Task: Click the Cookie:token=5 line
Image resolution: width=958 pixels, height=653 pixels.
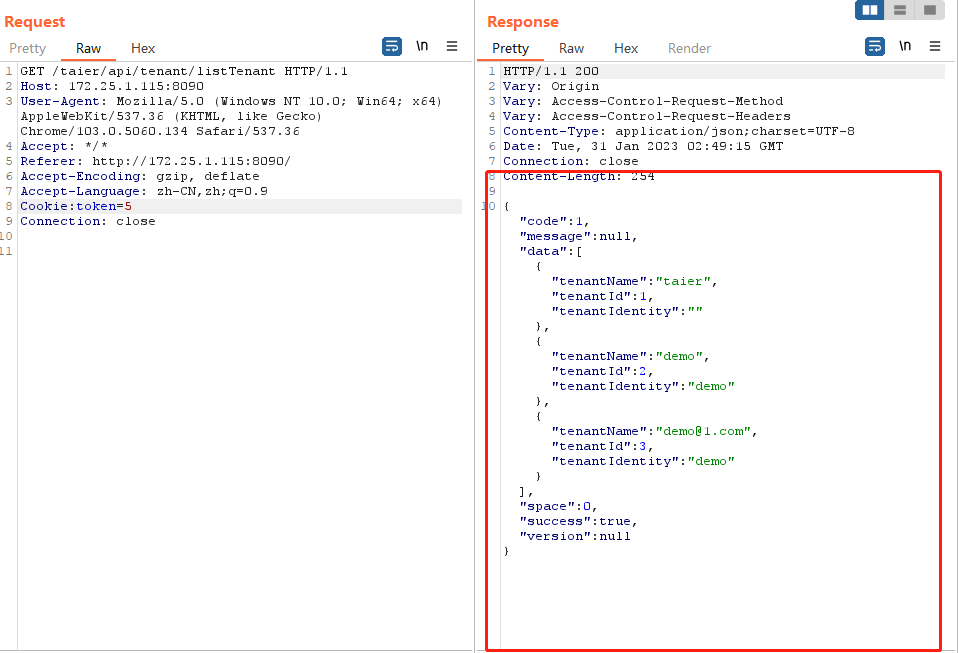Action: click(76, 206)
